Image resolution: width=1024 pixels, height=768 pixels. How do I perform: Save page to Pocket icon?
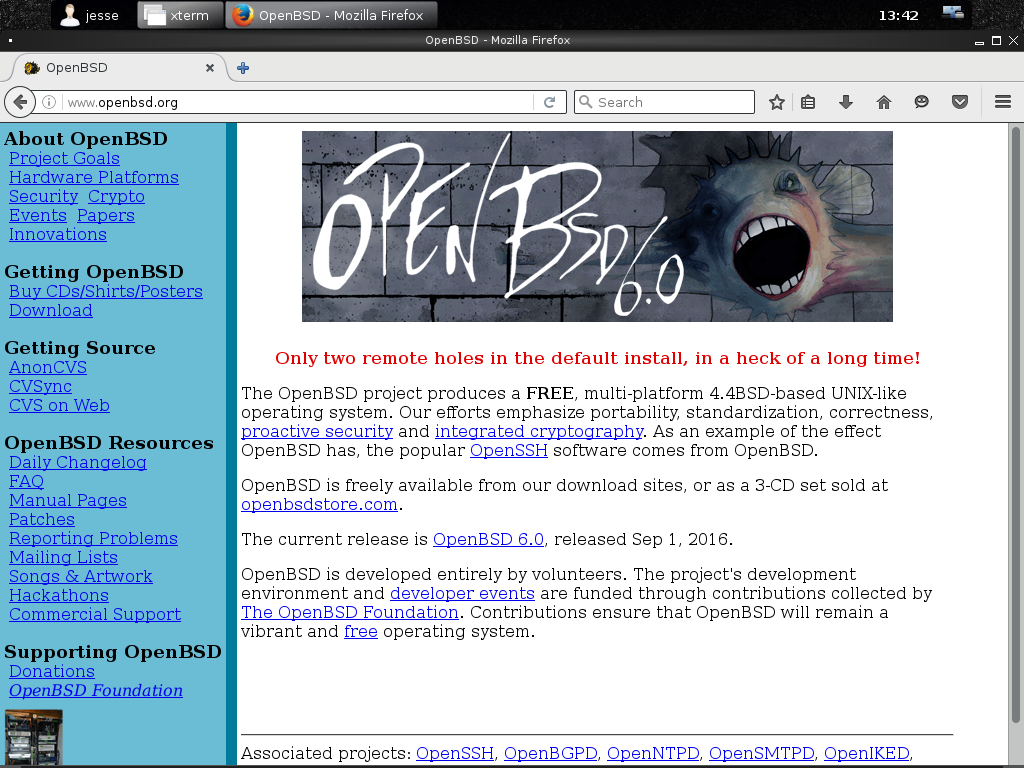959,102
